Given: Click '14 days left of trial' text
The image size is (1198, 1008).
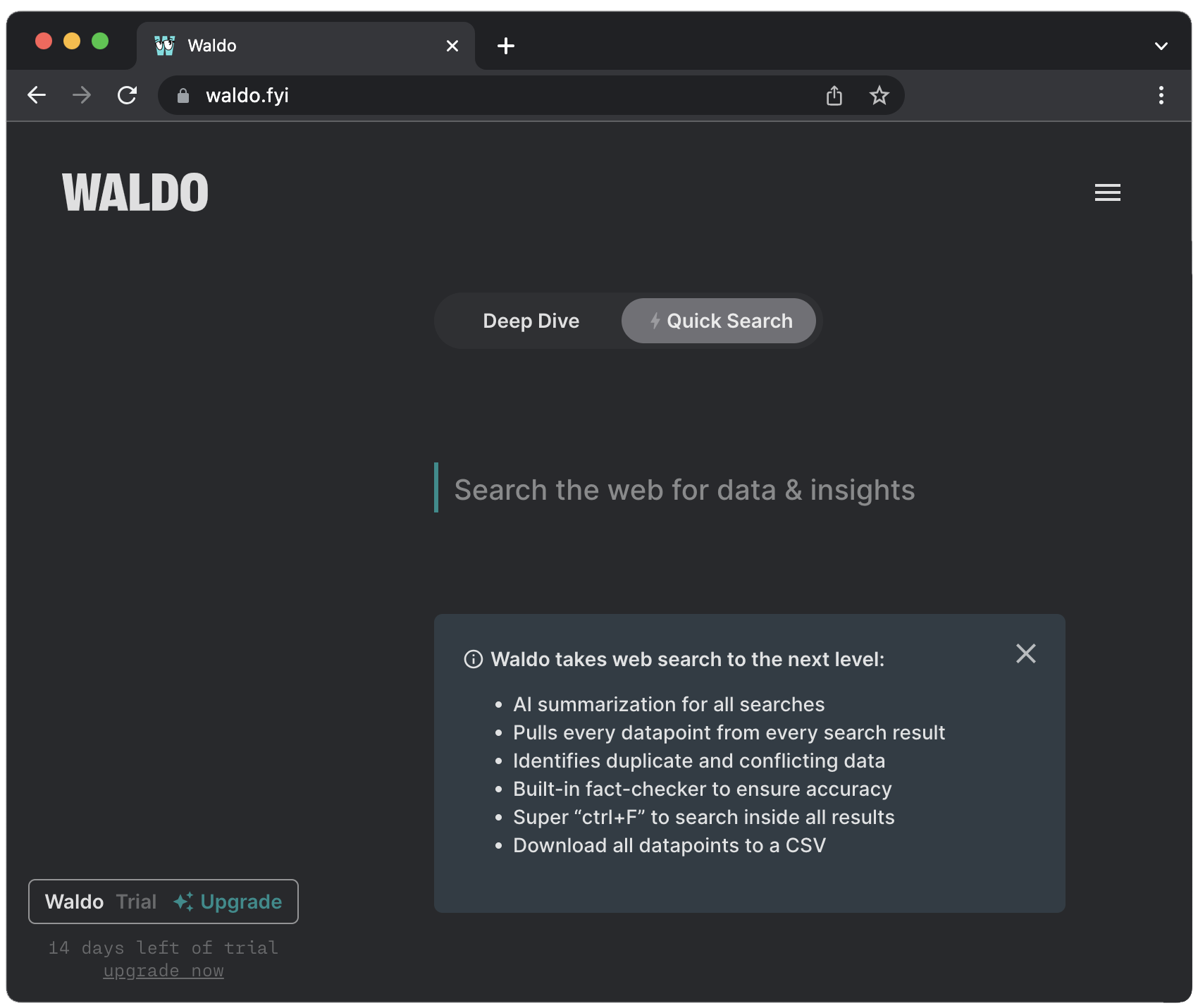Looking at the screenshot, I should click(x=163, y=947).
